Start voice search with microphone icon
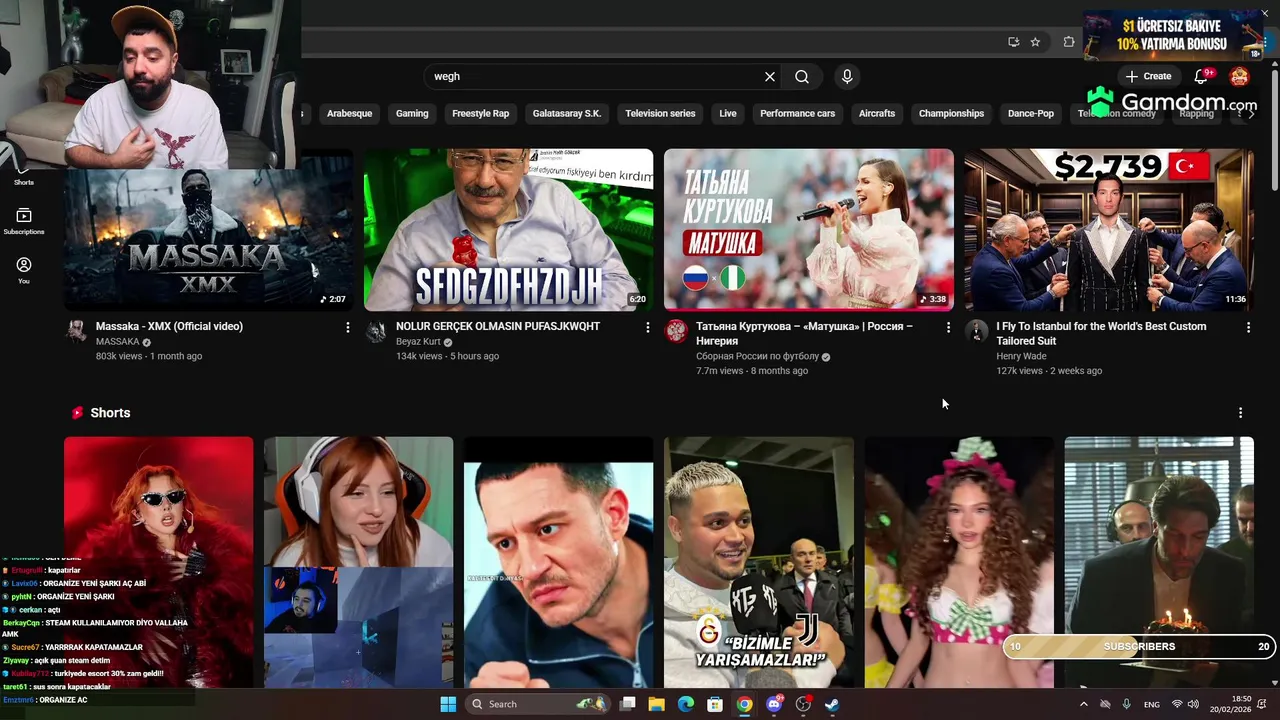The width and height of the screenshot is (1280, 720). pyautogui.click(x=847, y=77)
